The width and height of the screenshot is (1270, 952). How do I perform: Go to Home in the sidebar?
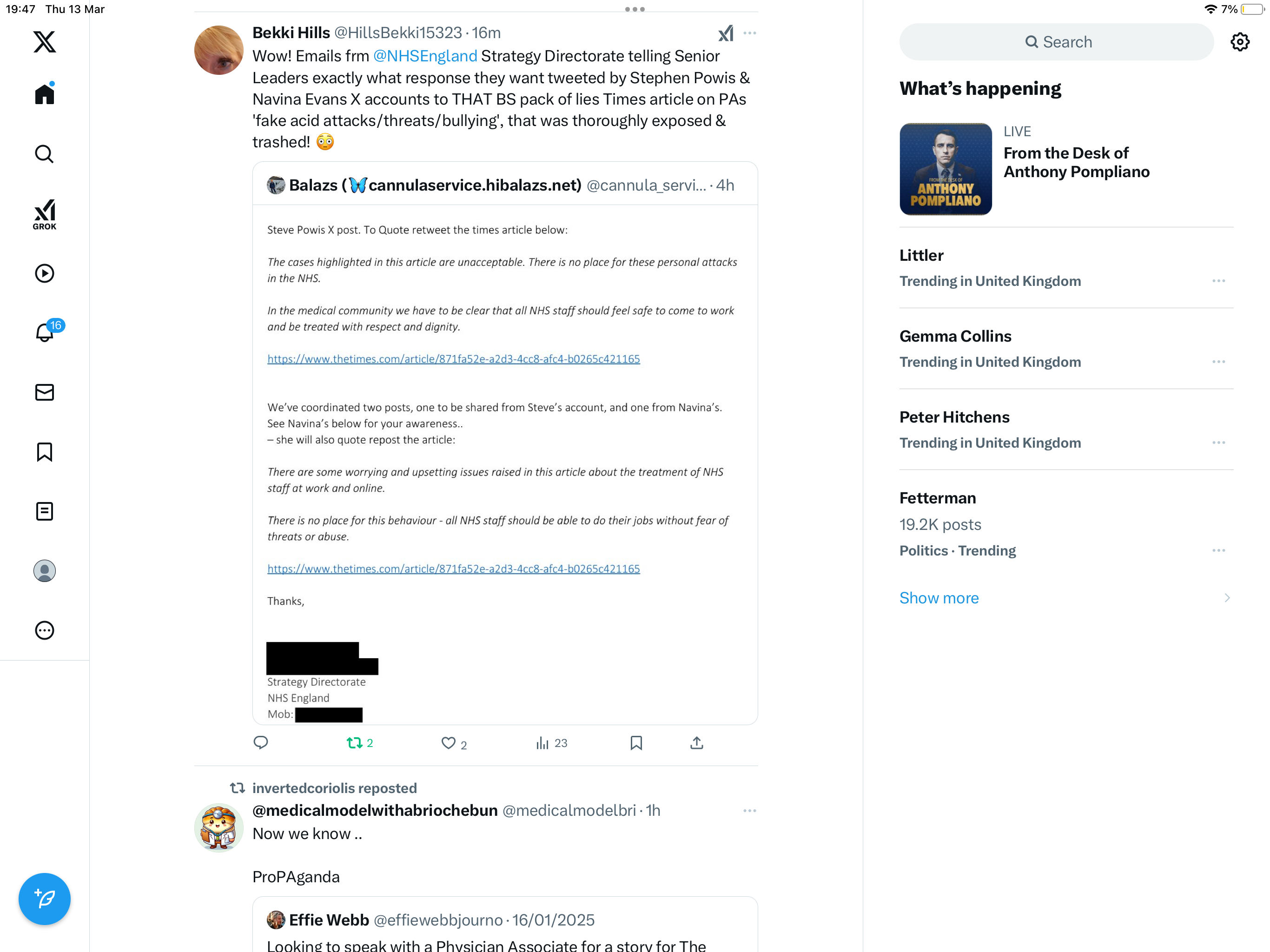pyautogui.click(x=44, y=93)
